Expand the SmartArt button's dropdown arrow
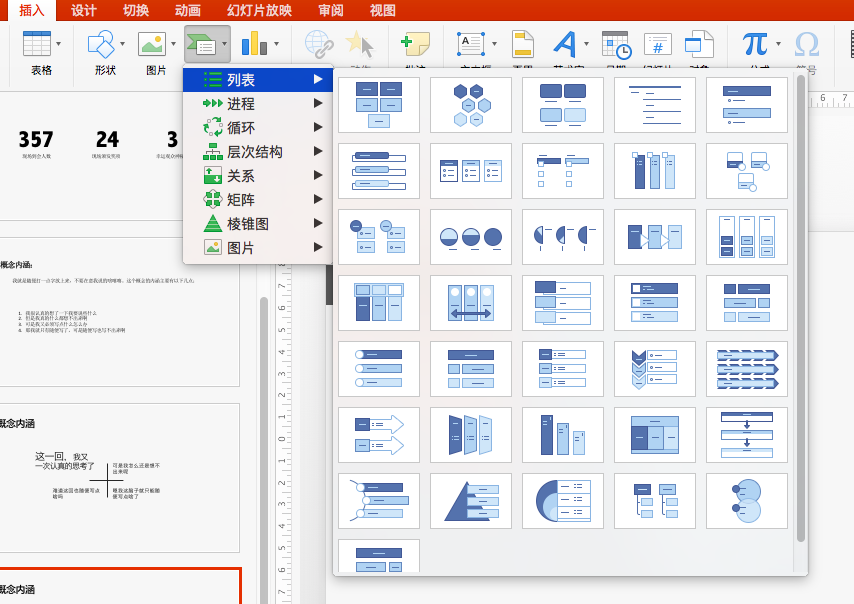The image size is (854, 604). [224, 44]
